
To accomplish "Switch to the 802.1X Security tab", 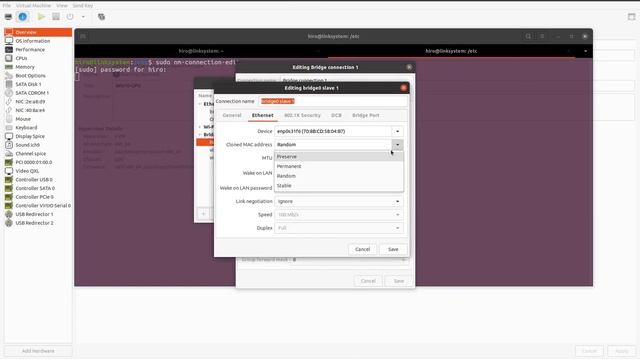I will (x=302, y=116).
